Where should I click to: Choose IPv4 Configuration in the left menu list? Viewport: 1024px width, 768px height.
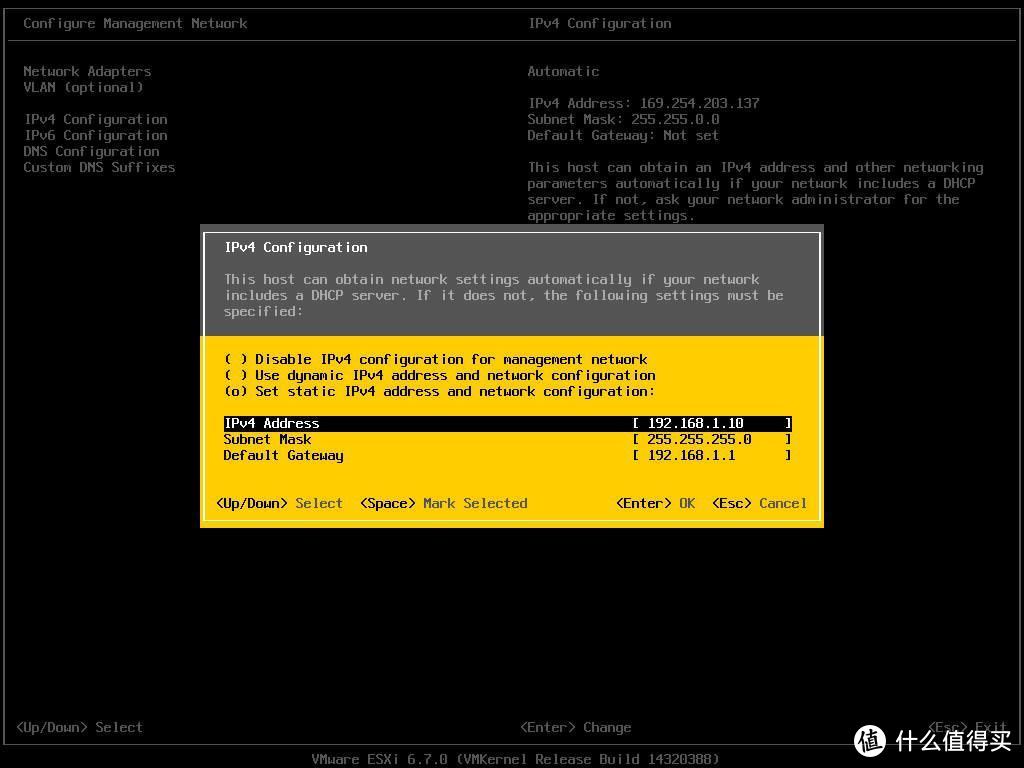pyautogui.click(x=95, y=119)
